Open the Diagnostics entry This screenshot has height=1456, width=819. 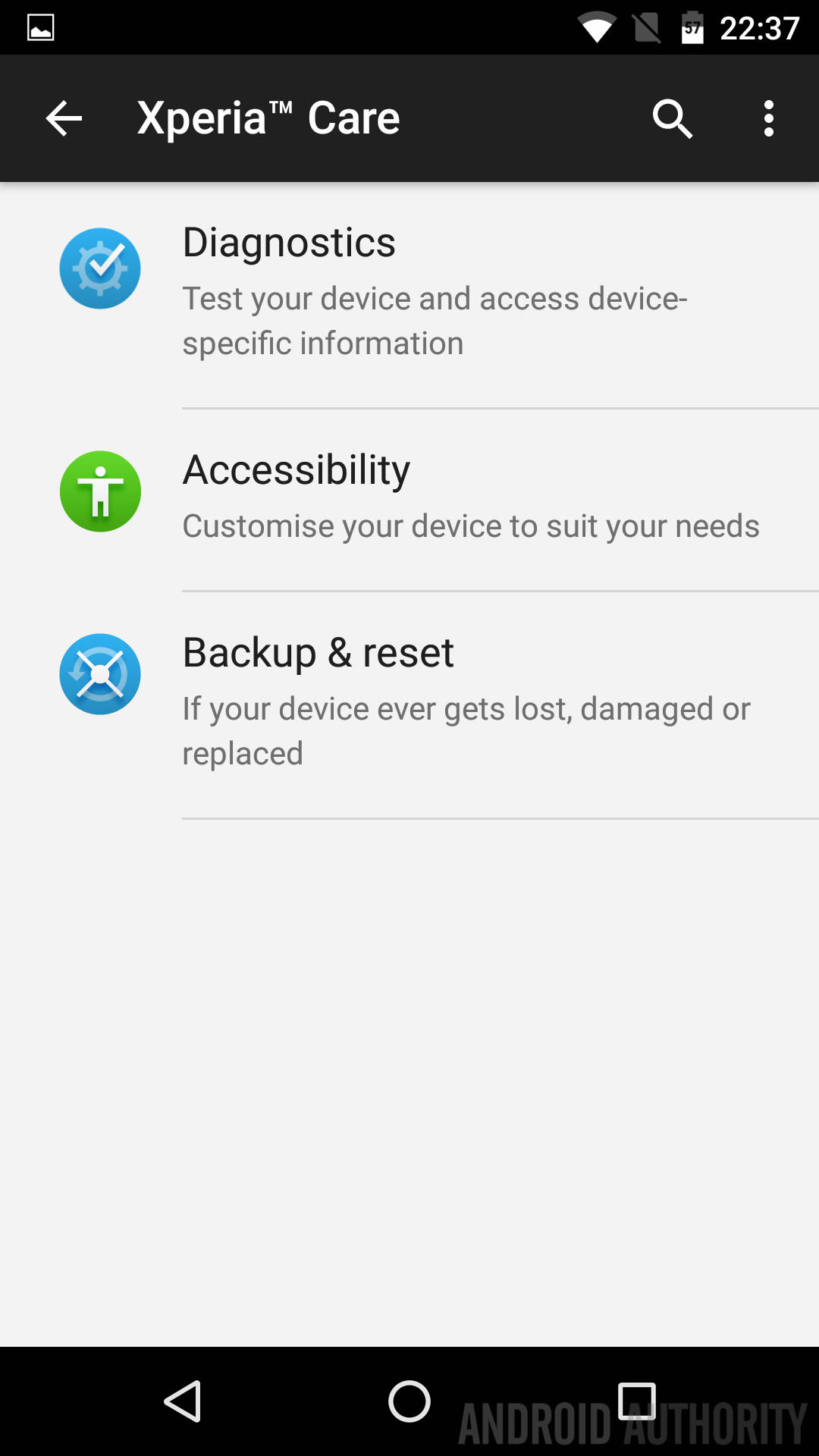pyautogui.click(x=289, y=243)
